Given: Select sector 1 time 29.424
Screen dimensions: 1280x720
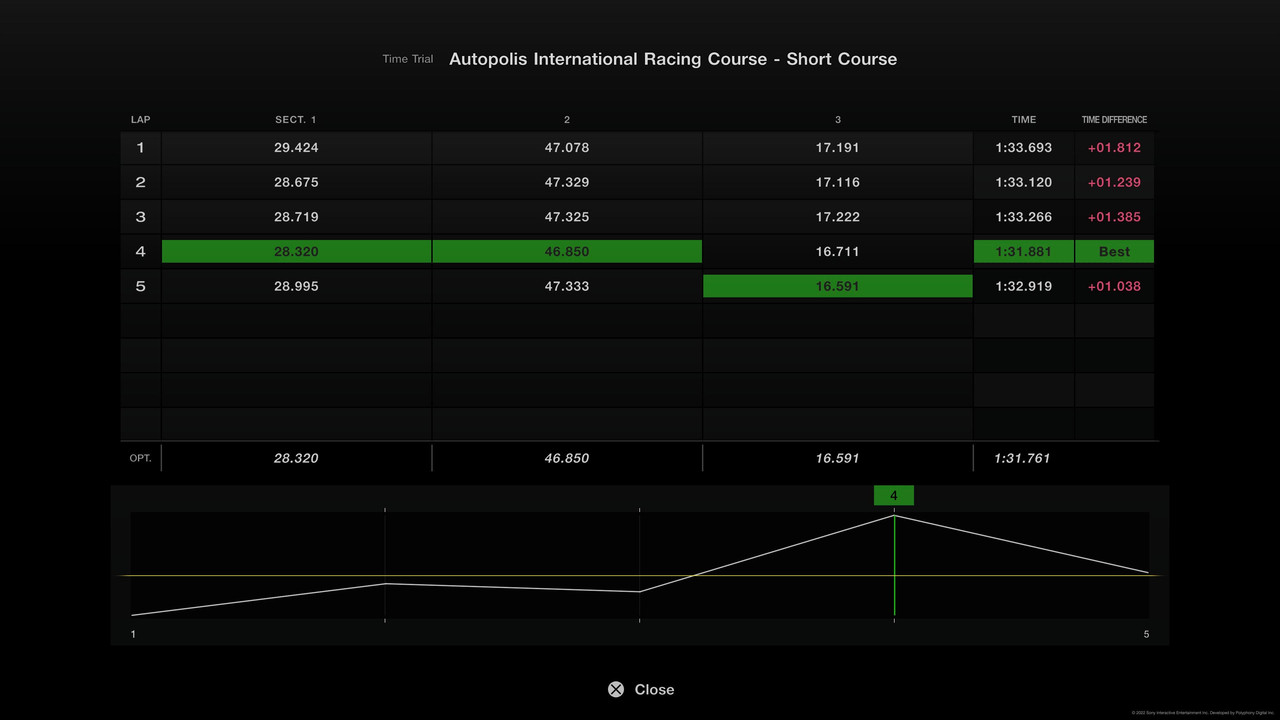Looking at the screenshot, I should pos(296,147).
